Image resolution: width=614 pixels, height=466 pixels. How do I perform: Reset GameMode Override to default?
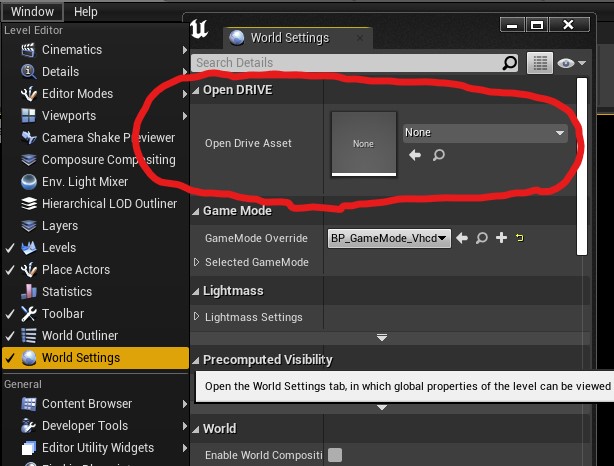pyautogui.click(x=520, y=238)
